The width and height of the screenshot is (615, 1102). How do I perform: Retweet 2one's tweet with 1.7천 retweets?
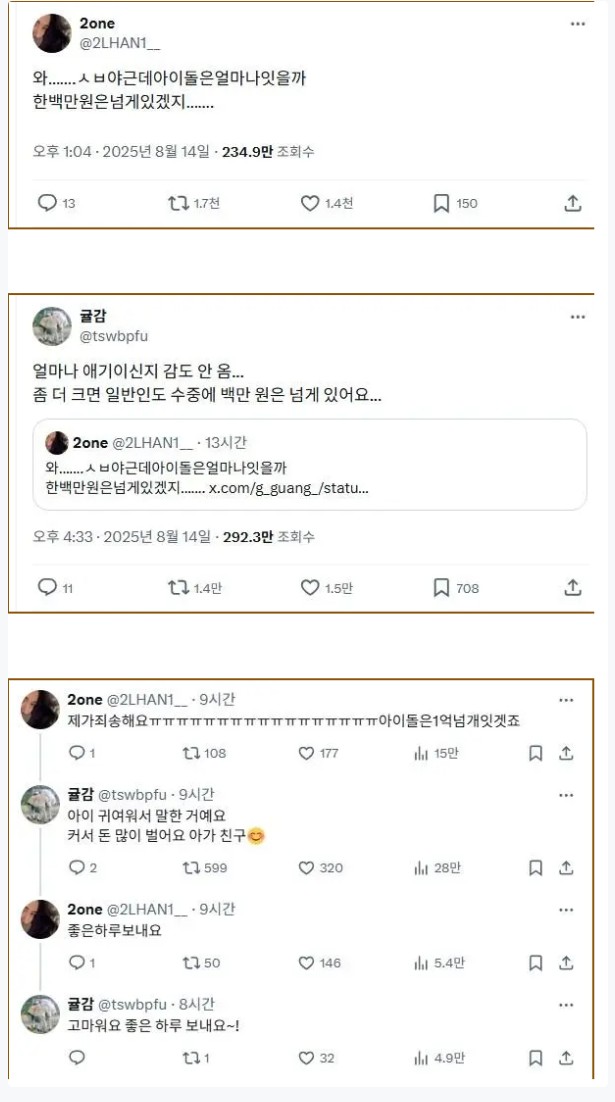point(178,203)
